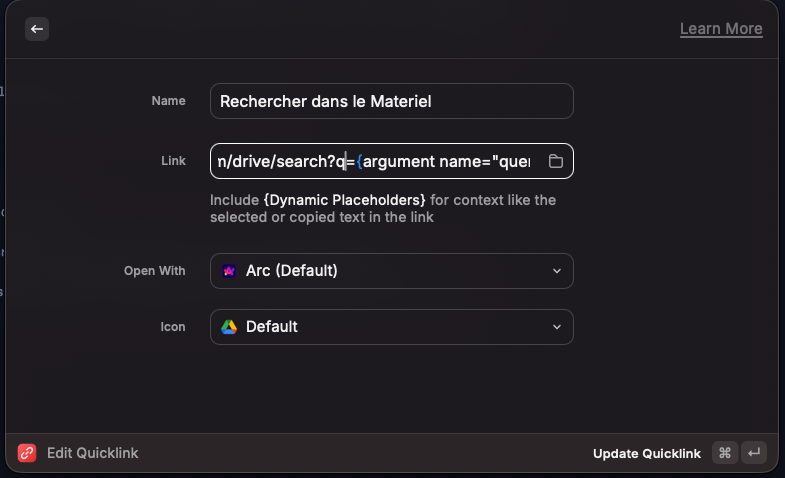The width and height of the screenshot is (785, 478).
Task: Open the Open With dropdown
Action: pos(391,271)
